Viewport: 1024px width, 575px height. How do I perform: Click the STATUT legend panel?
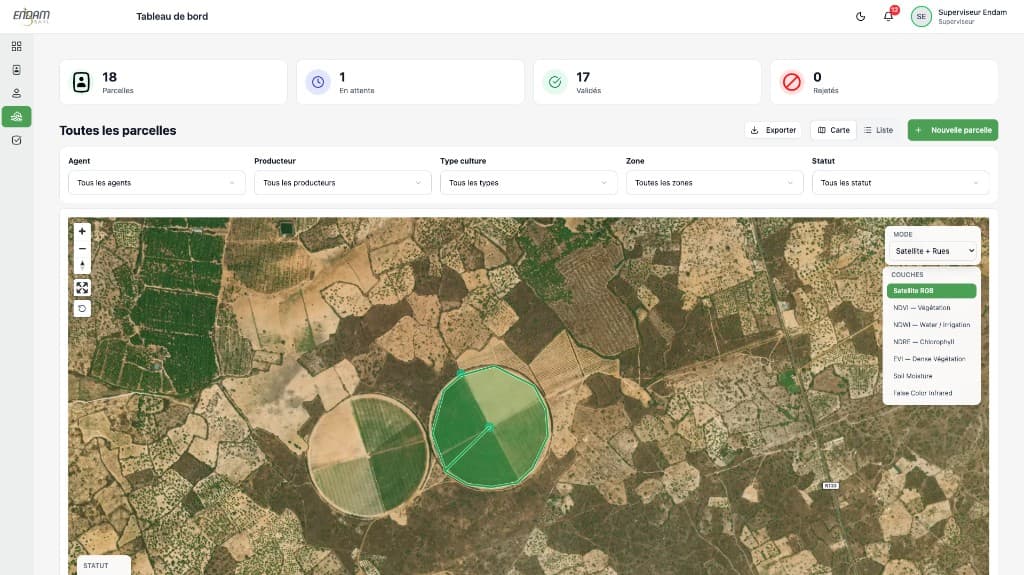104,565
